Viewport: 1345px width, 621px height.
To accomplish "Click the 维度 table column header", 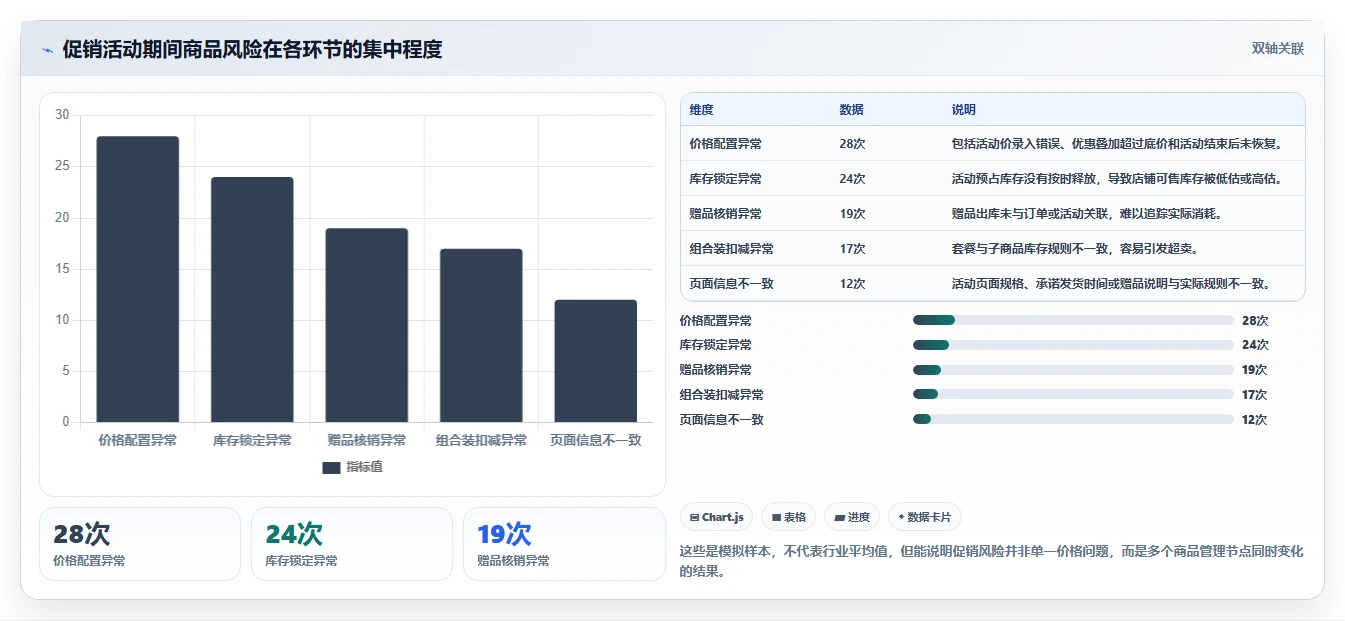I will (x=701, y=110).
